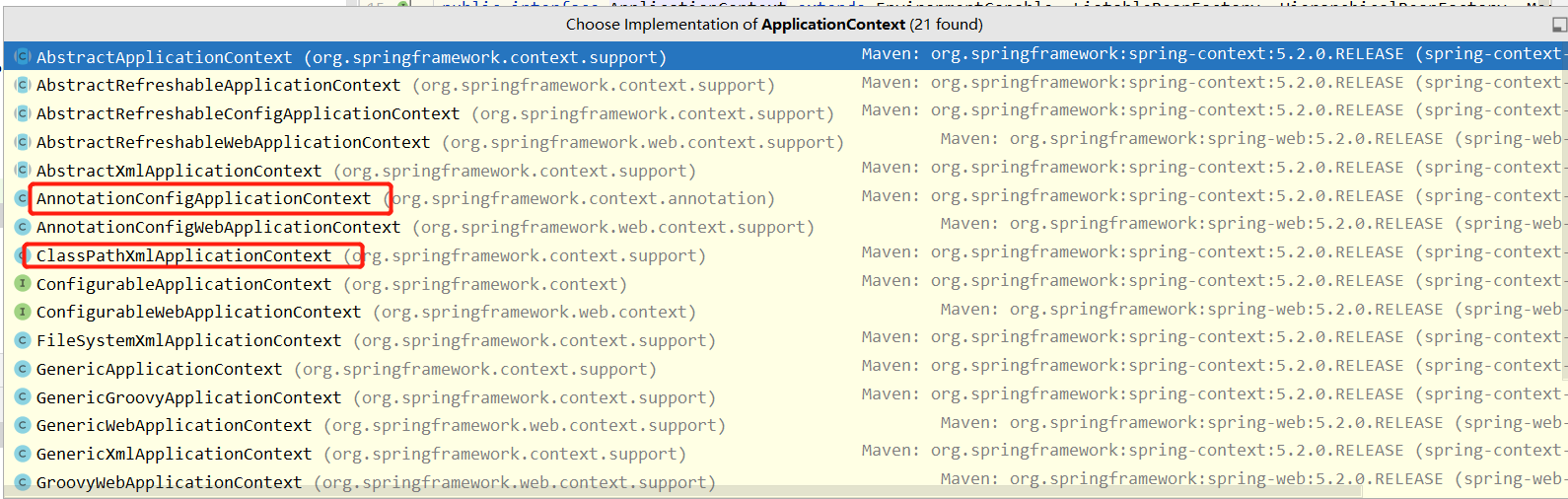The image size is (1568, 499).
Task: Select GenericXmlApplicationContext implementation
Action: (174, 455)
